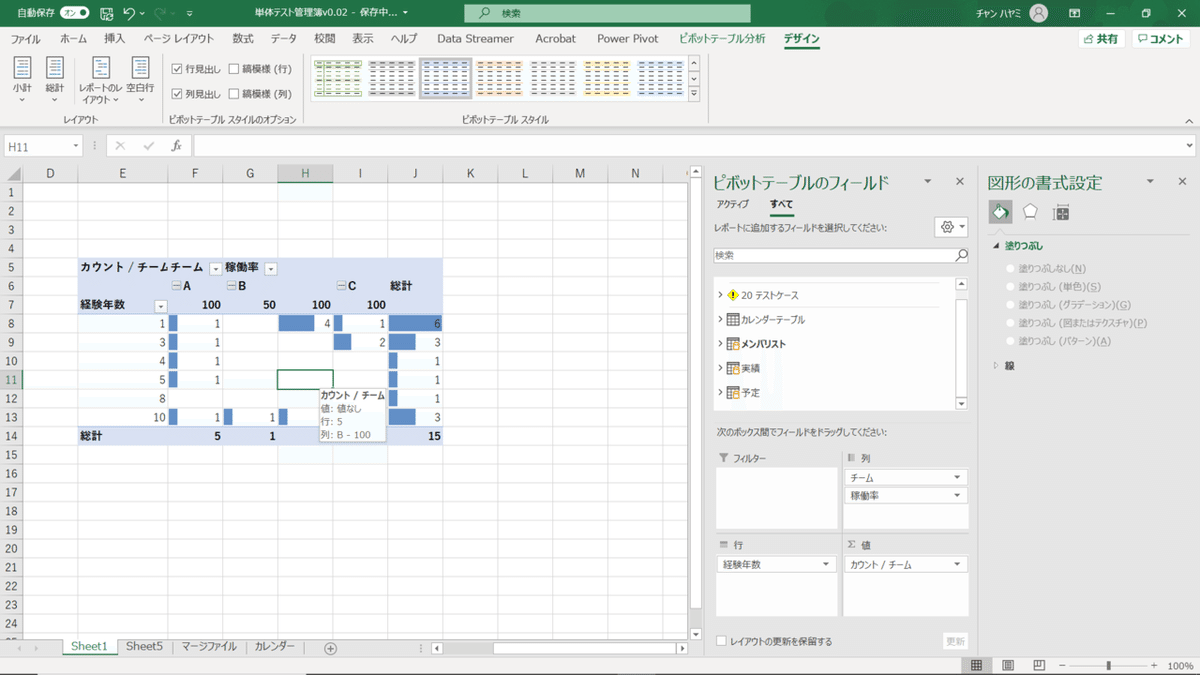Select the effects pentagon icon
The image size is (1200, 675).
(x=1030, y=212)
